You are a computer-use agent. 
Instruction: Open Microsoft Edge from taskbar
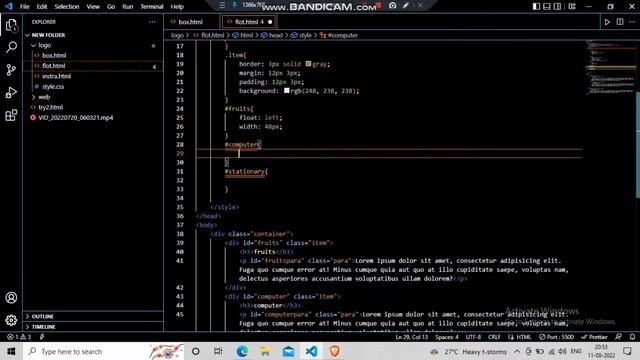242,351
